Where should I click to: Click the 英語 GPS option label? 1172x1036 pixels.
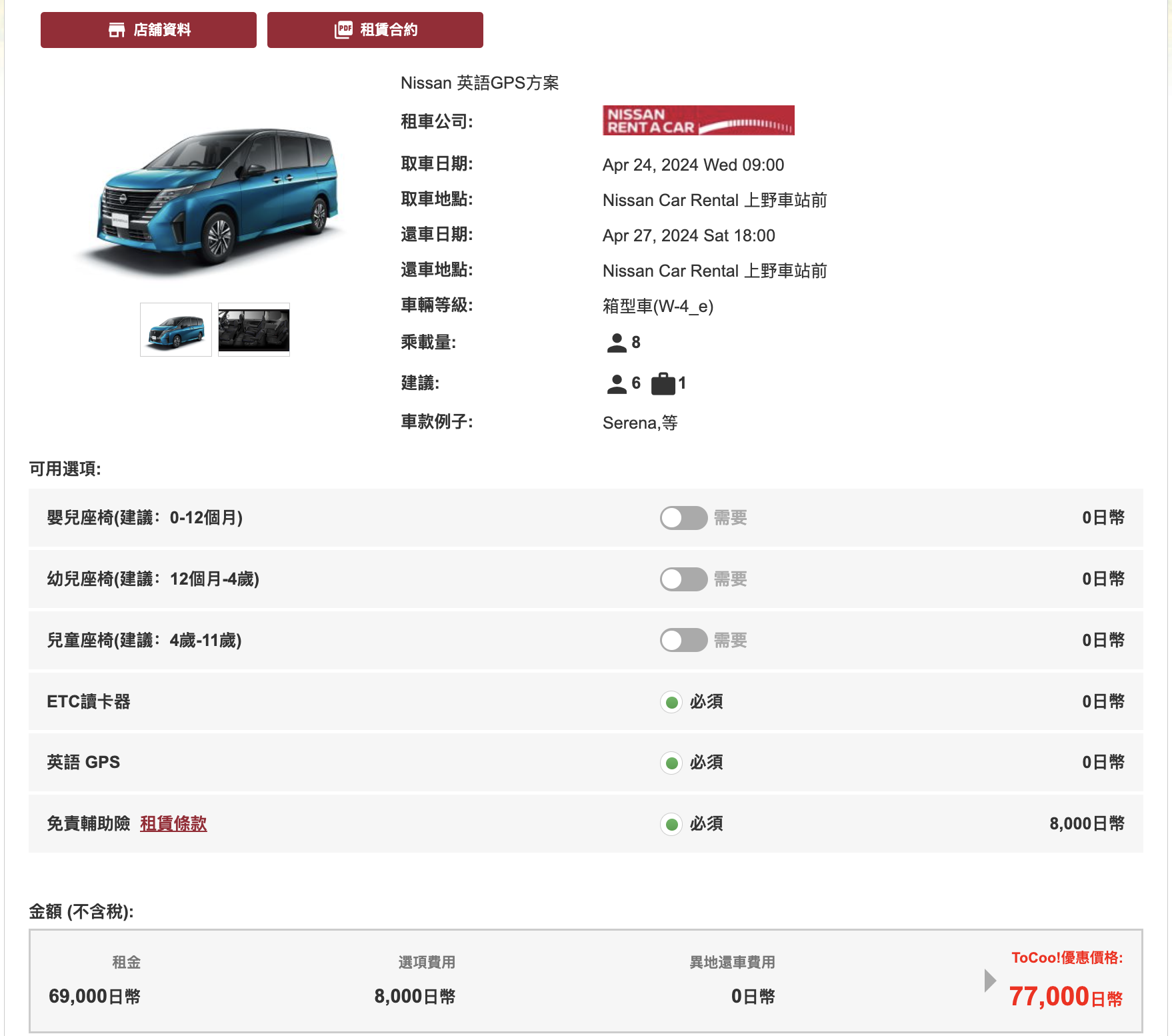[x=83, y=763]
